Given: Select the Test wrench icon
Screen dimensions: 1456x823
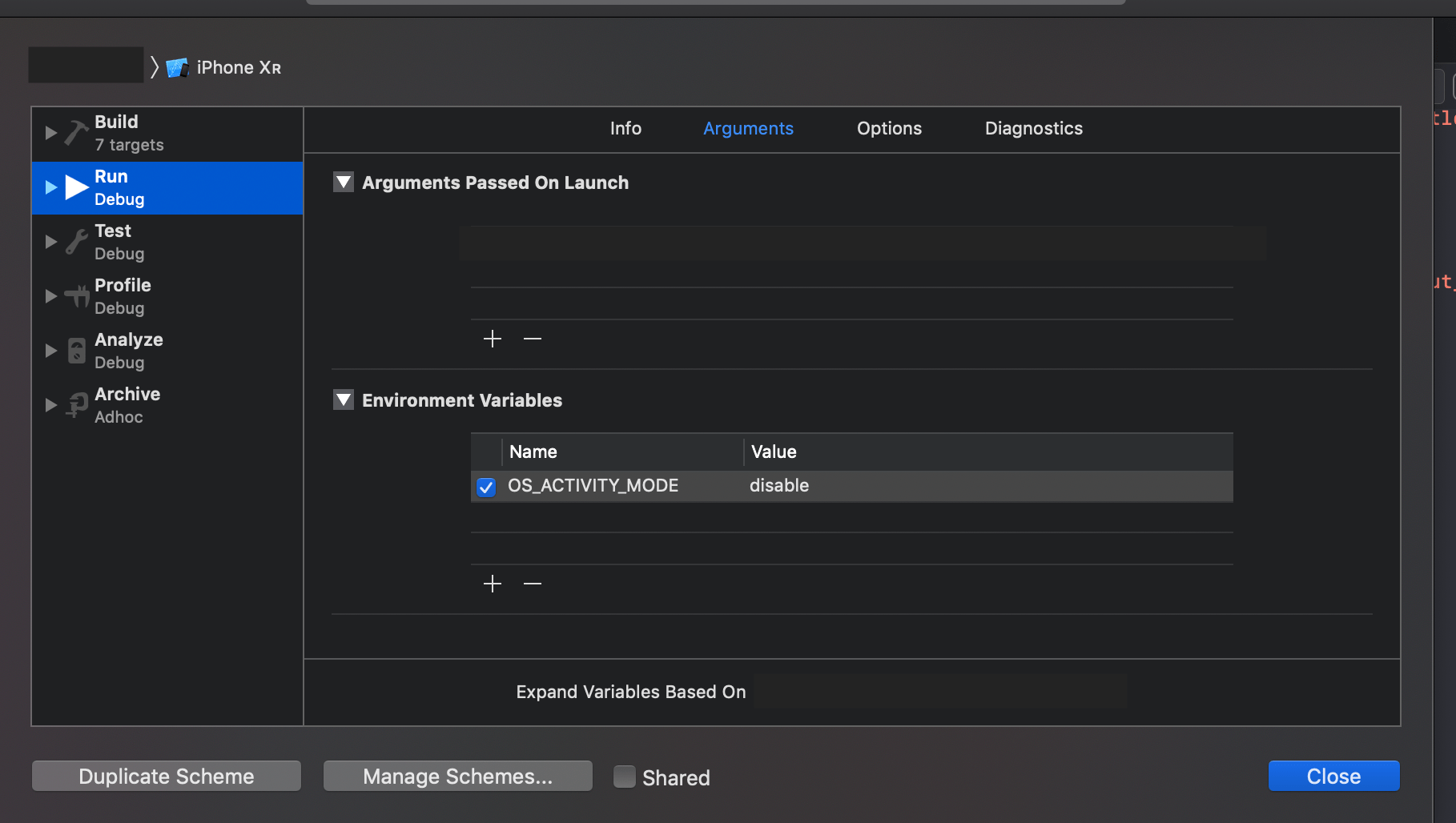Looking at the screenshot, I should pos(75,241).
